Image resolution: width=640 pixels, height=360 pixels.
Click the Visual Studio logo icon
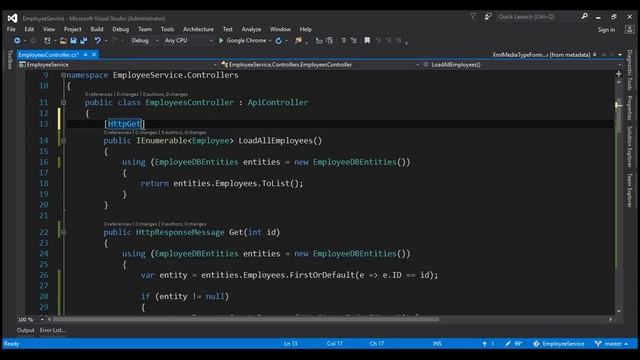click(x=12, y=18)
